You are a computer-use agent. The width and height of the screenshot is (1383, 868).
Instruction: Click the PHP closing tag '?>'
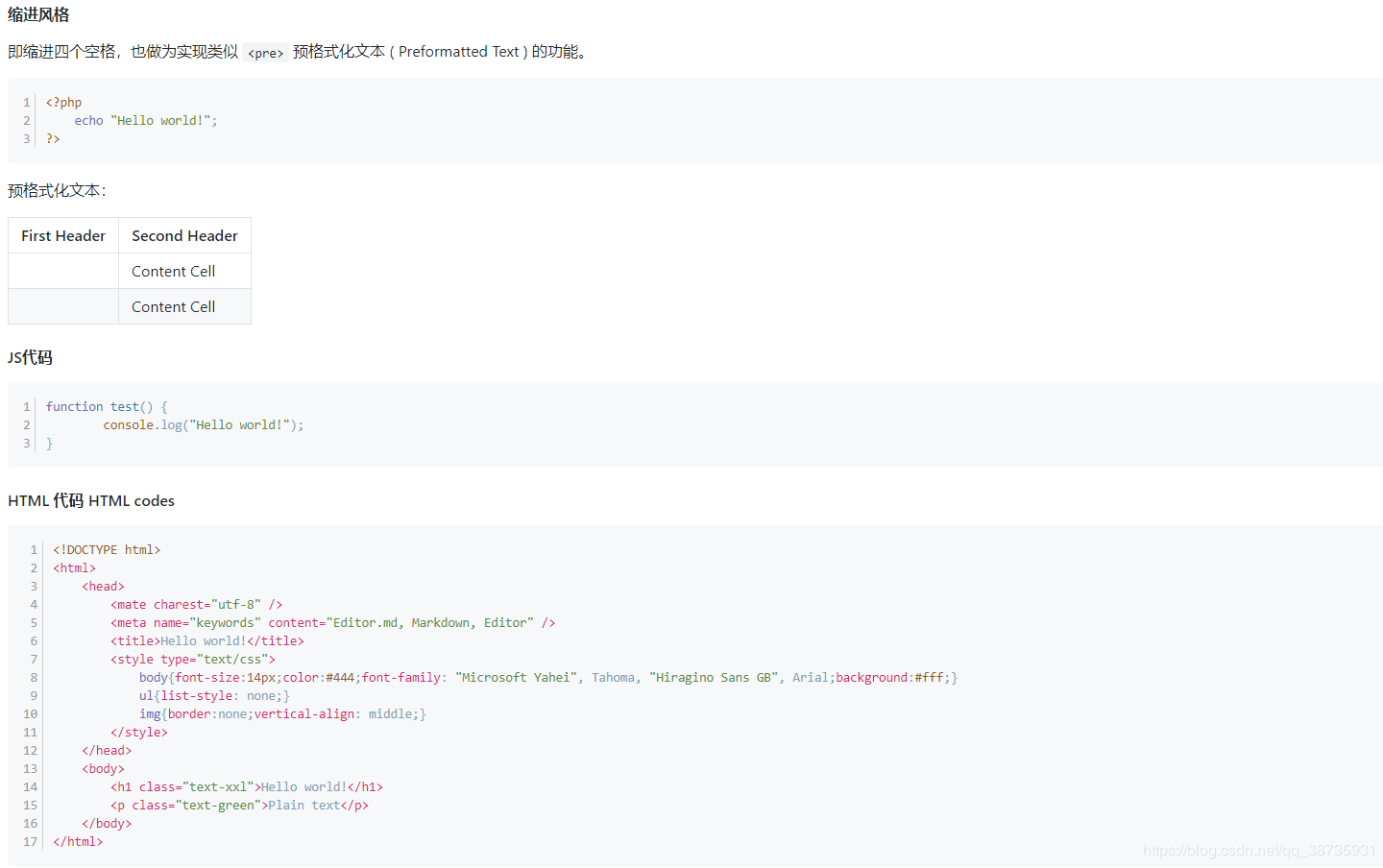click(x=53, y=139)
